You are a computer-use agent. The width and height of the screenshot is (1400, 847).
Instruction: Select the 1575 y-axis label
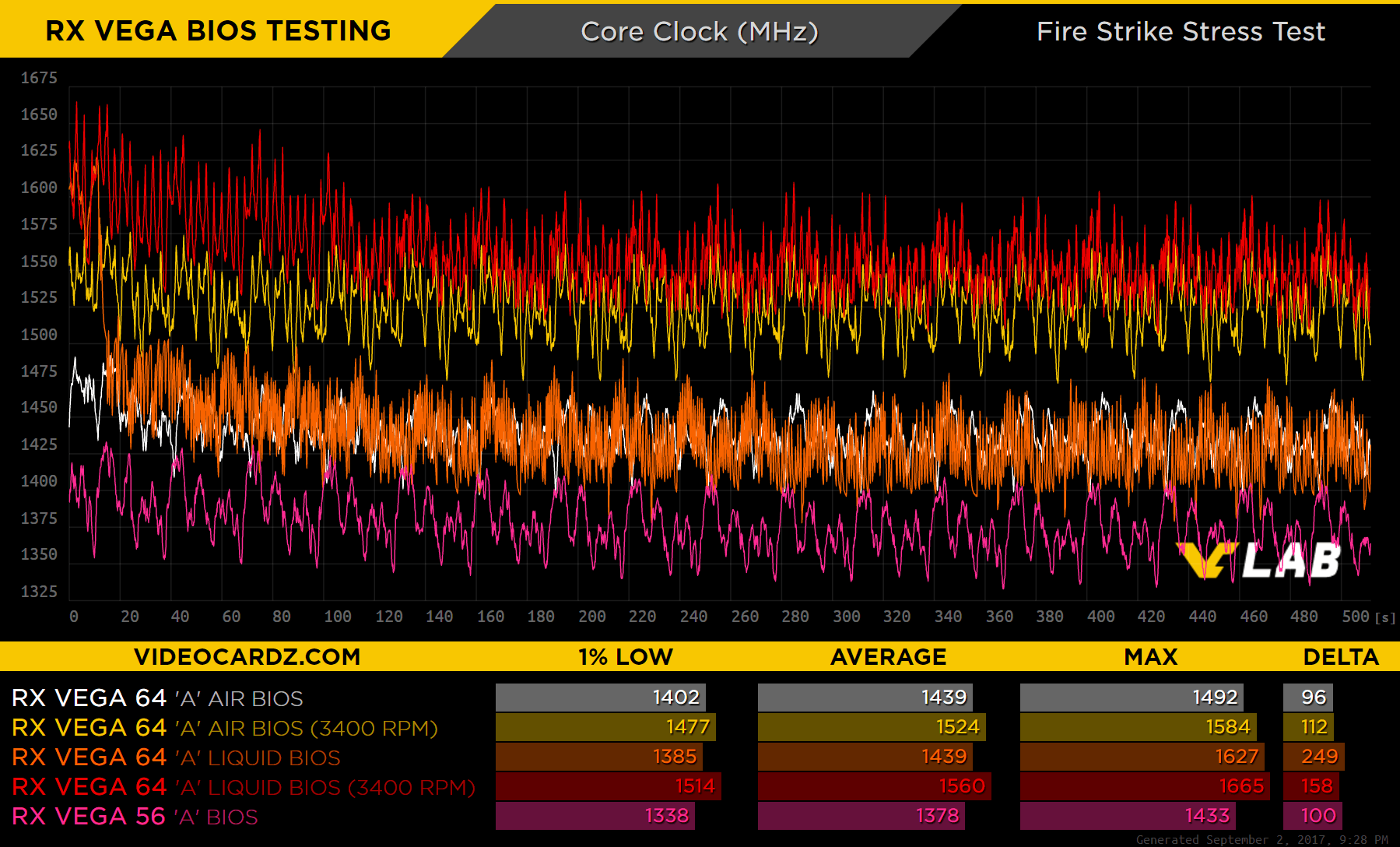(39, 224)
